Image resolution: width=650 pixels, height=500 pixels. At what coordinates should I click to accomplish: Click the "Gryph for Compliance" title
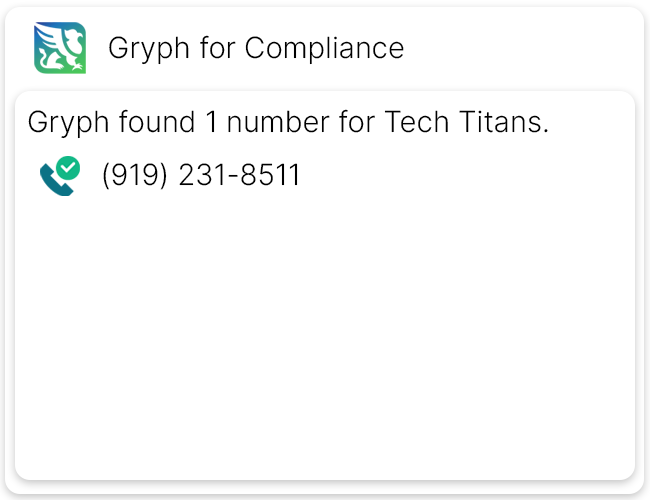255,48
